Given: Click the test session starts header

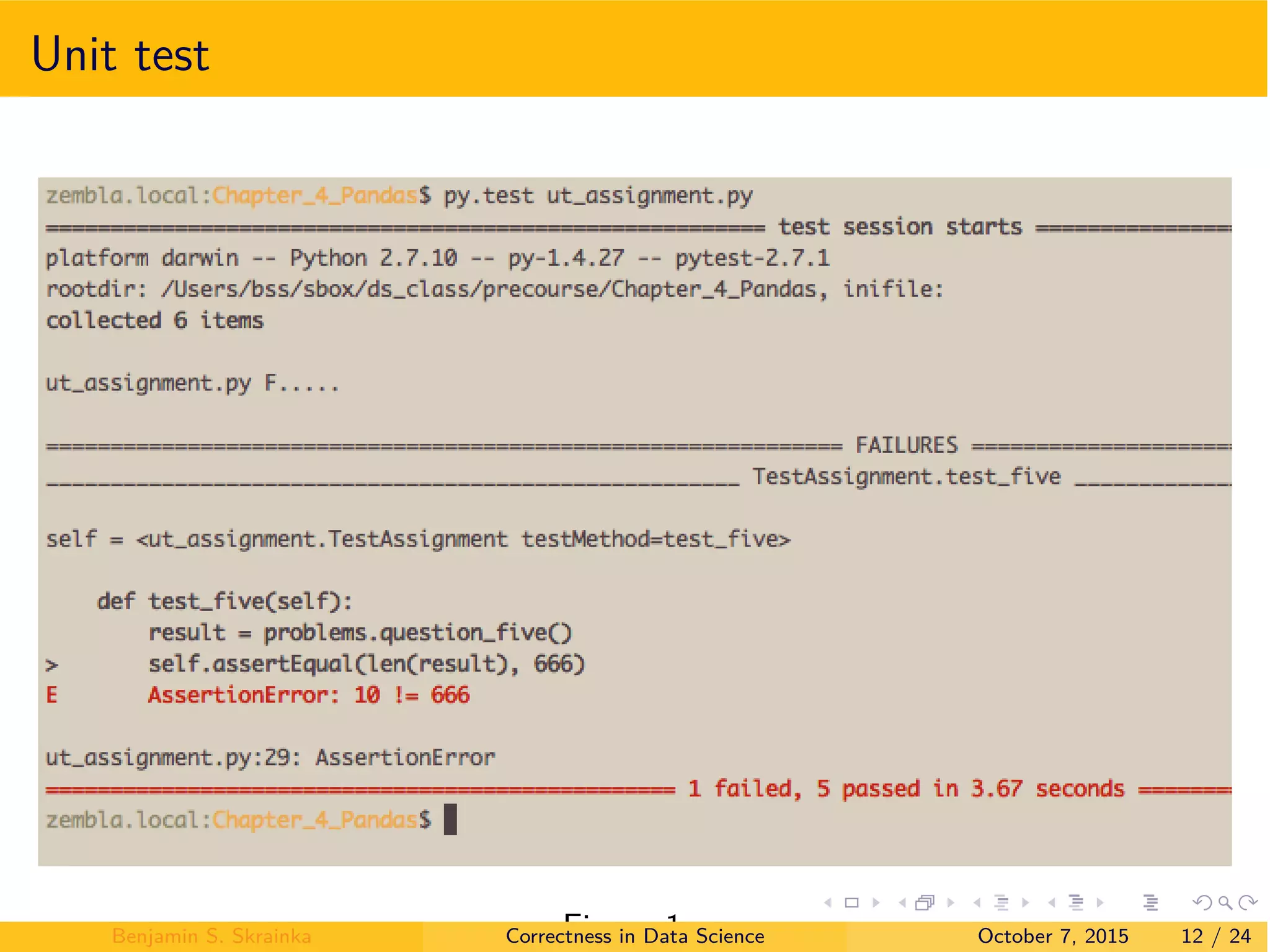Looking at the screenshot, I should tap(900, 227).
